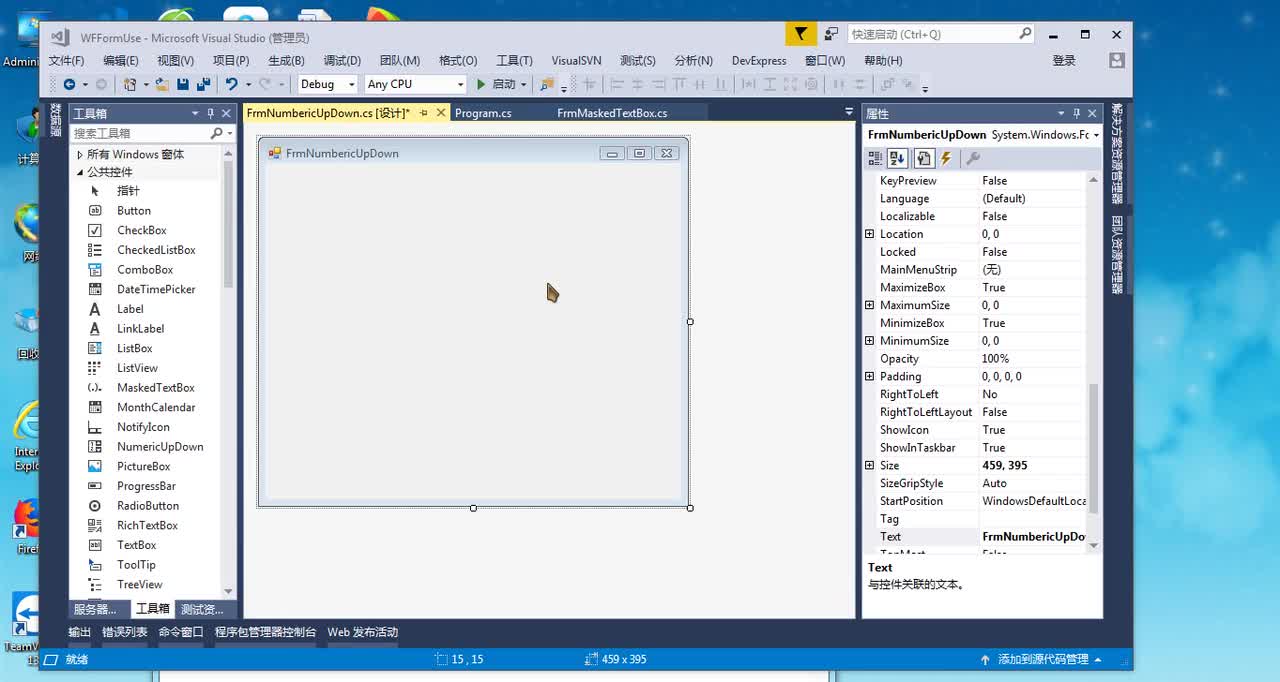Click the notification flag icon in the title bar

point(800,34)
